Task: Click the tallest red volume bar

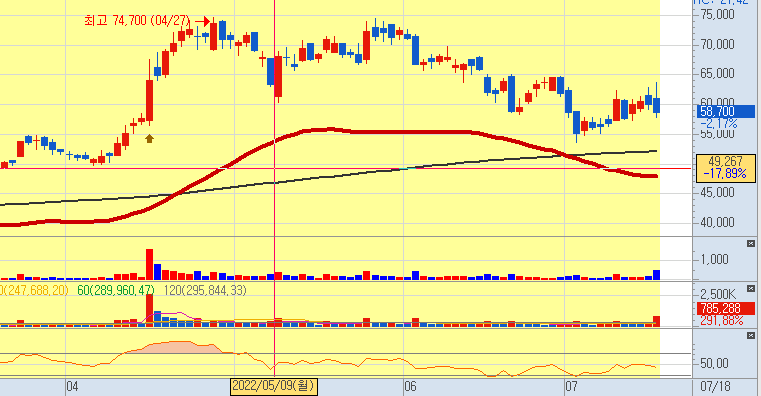Action: tap(149, 264)
